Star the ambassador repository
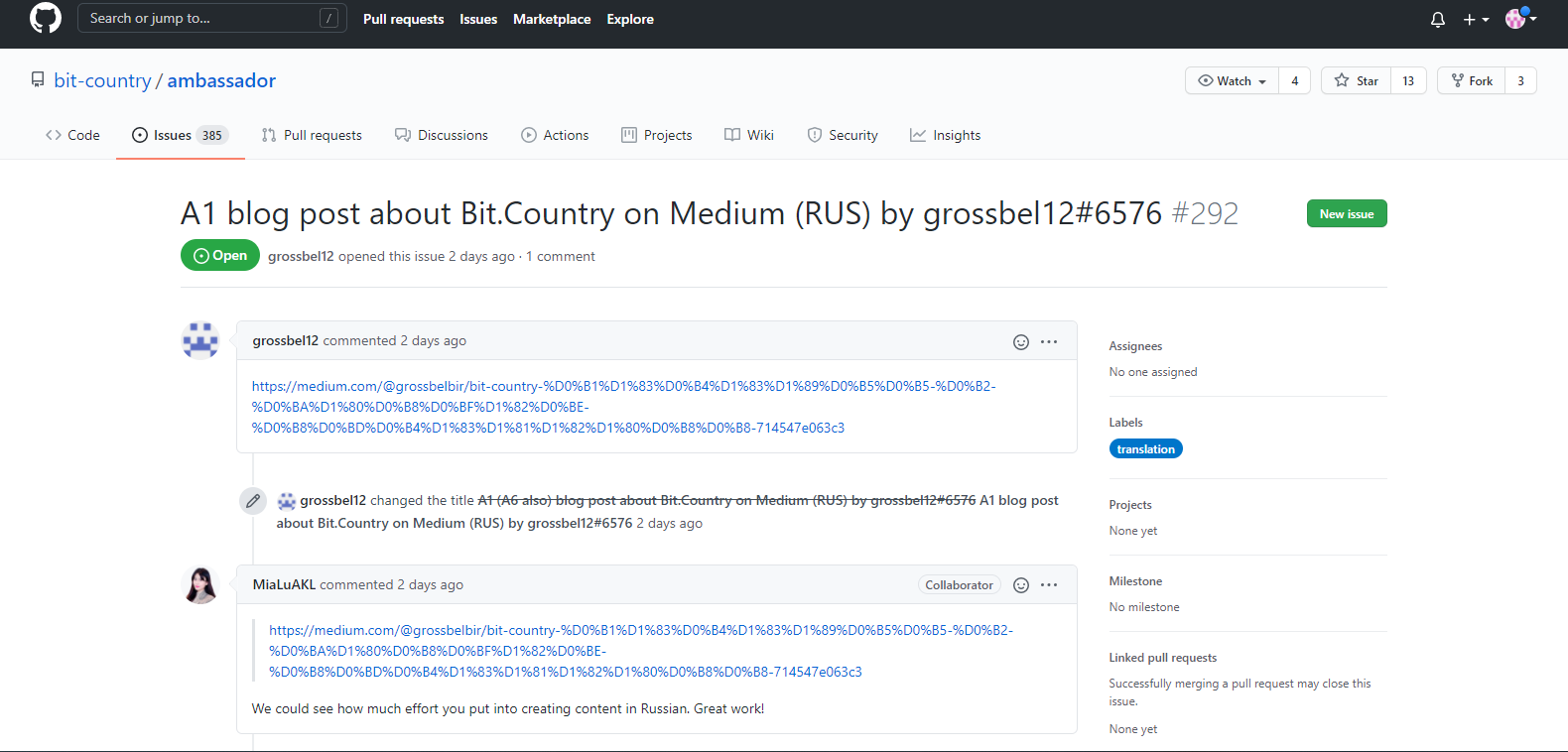This screenshot has width=1568, height=752. pos(1357,81)
